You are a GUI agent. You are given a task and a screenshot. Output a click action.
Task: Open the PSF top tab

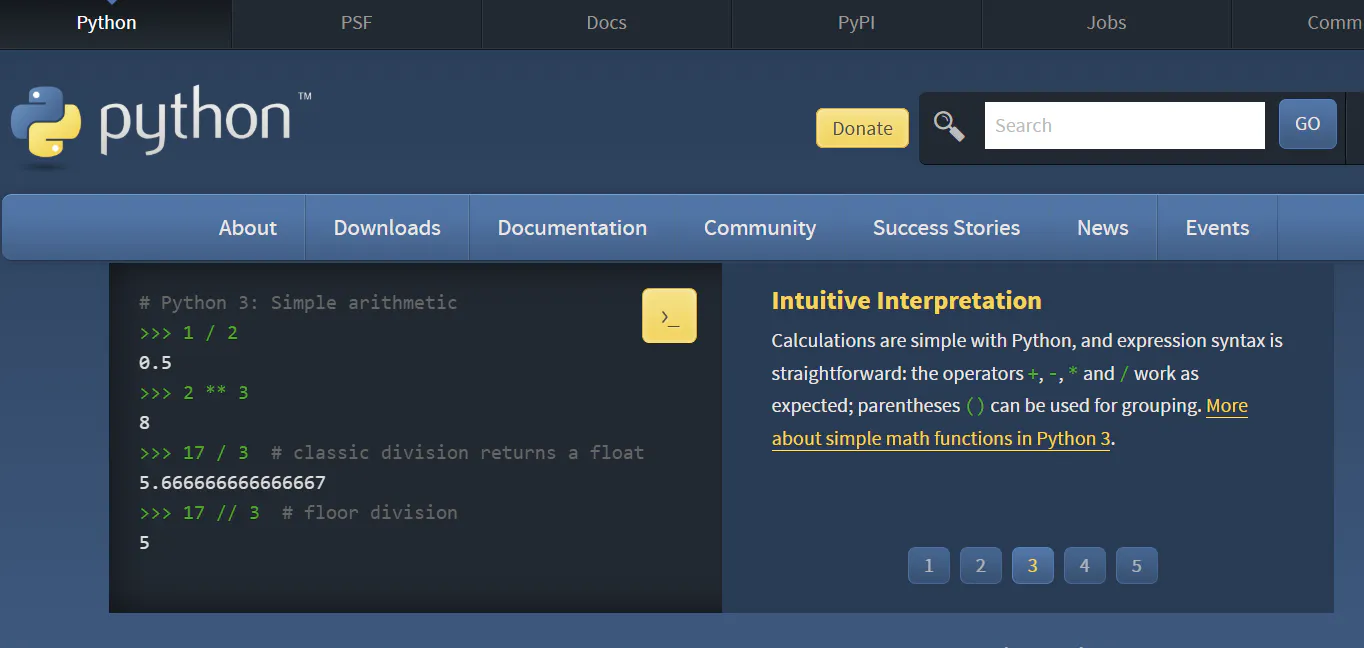(x=356, y=23)
